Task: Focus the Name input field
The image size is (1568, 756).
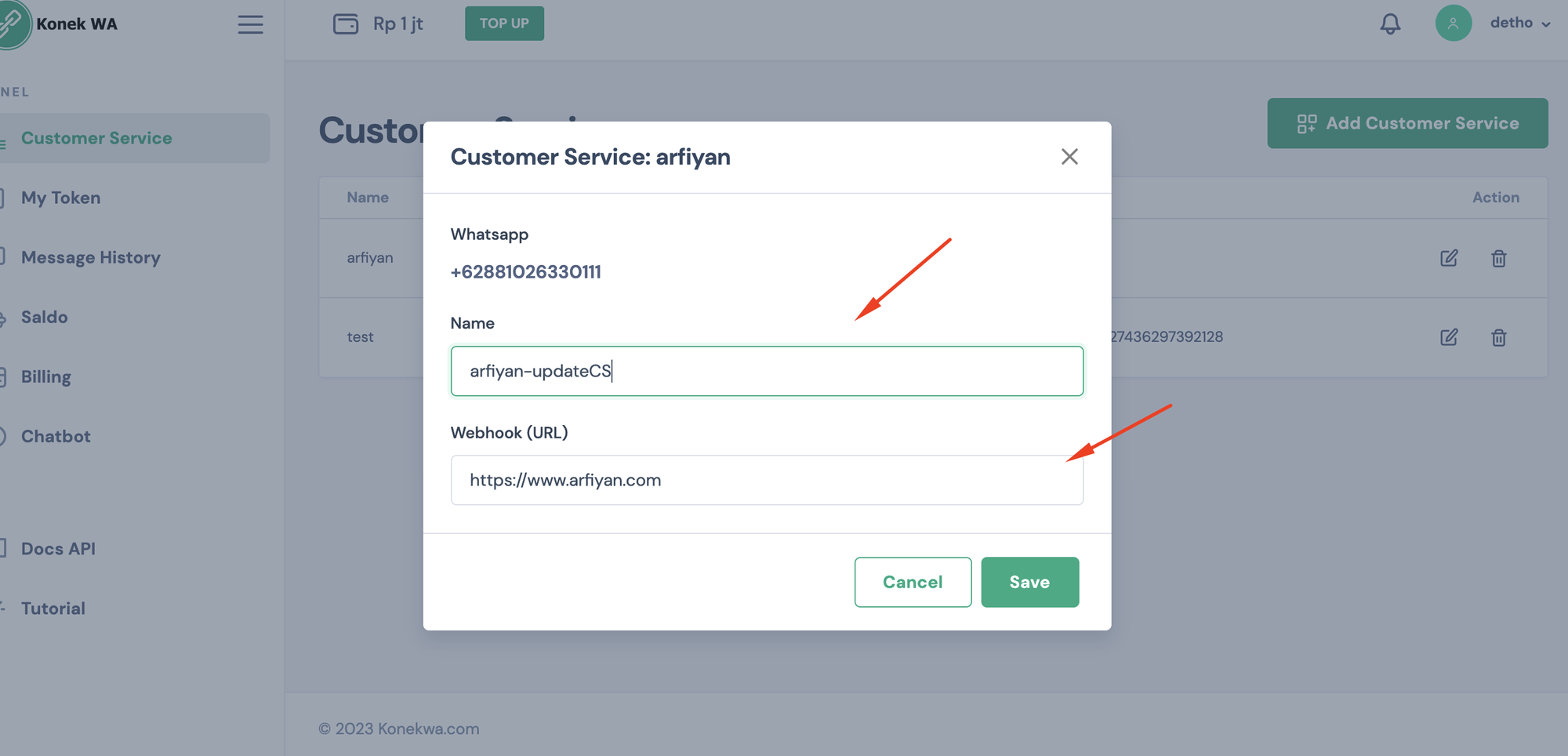Action: [766, 371]
